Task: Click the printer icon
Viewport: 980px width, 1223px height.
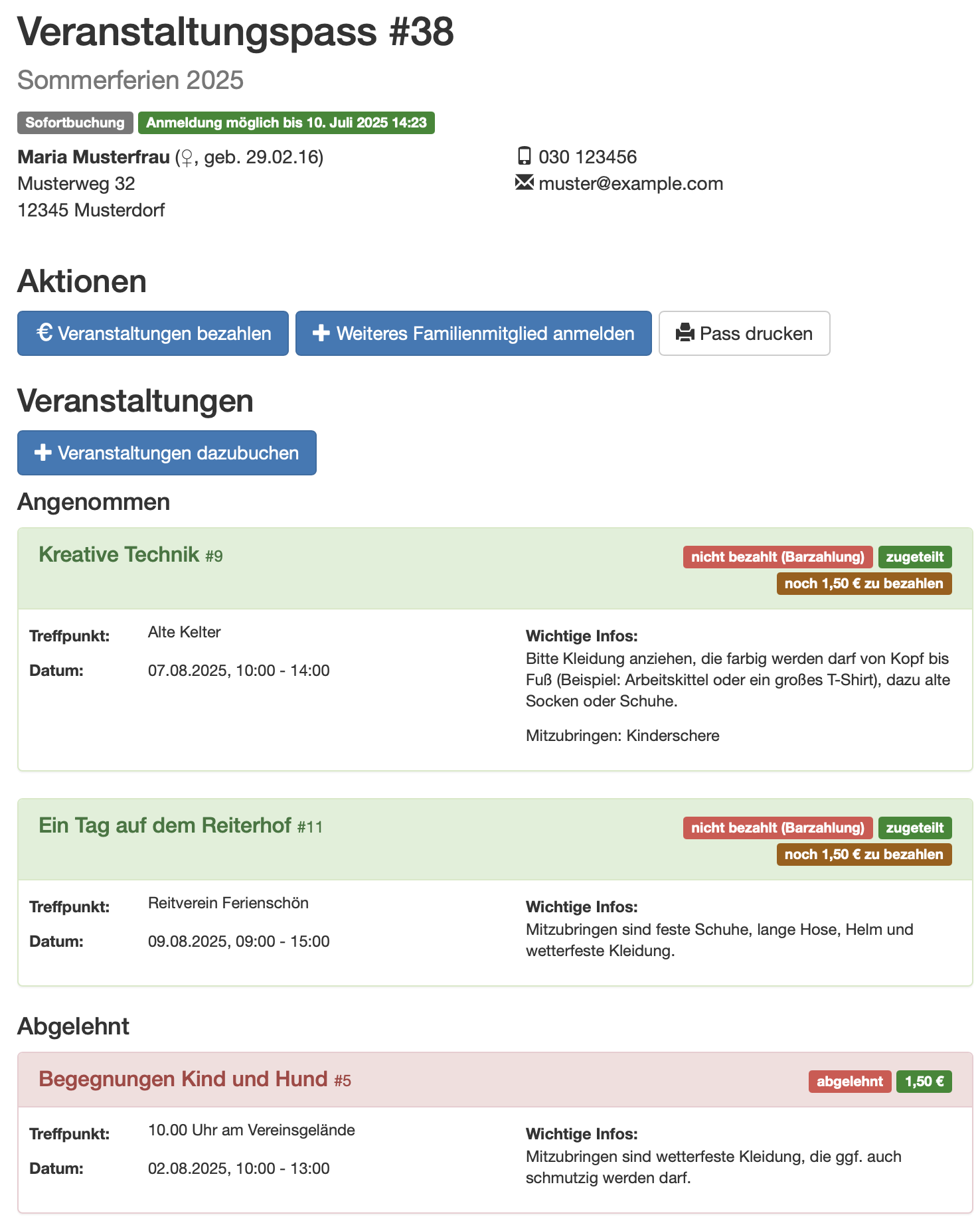Action: click(x=685, y=333)
